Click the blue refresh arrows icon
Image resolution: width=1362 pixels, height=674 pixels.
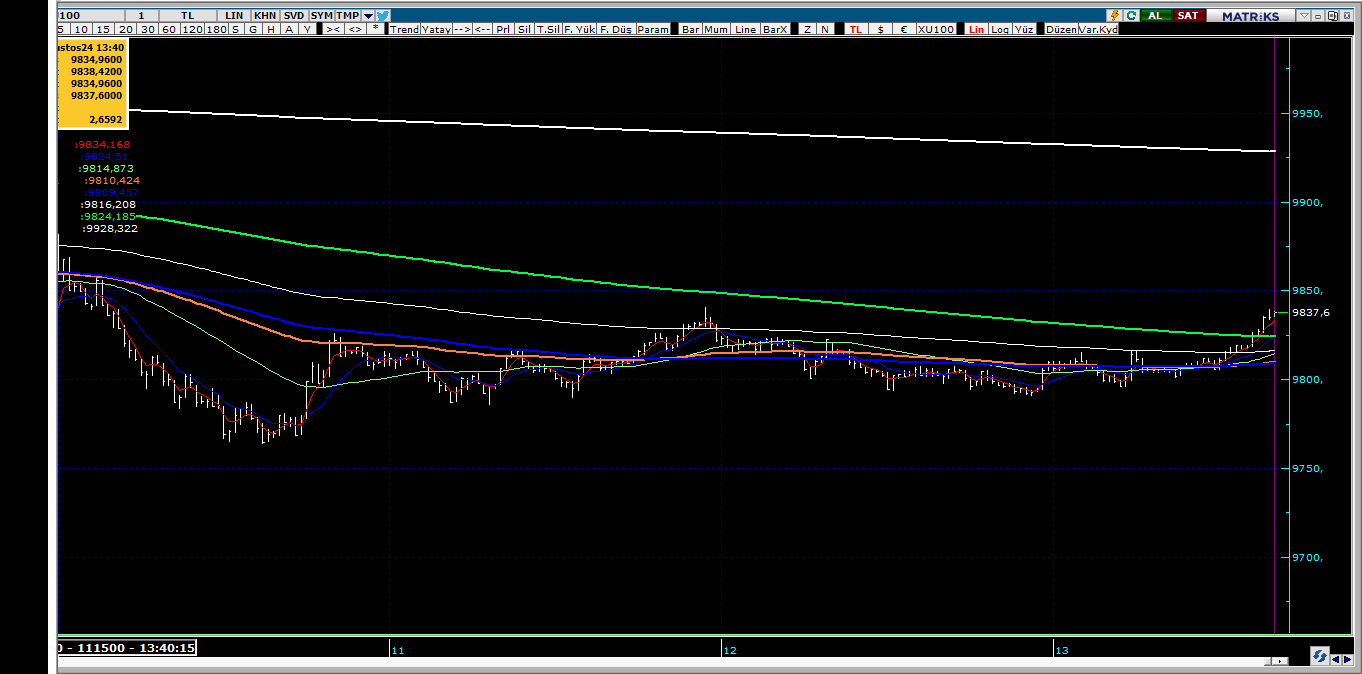1320,656
